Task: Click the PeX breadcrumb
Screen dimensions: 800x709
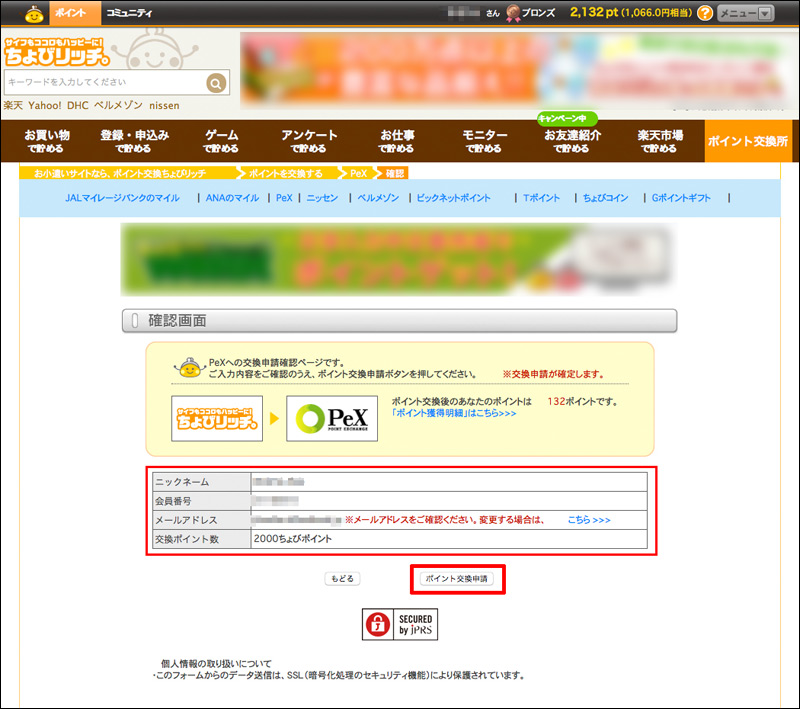Action: coord(359,173)
